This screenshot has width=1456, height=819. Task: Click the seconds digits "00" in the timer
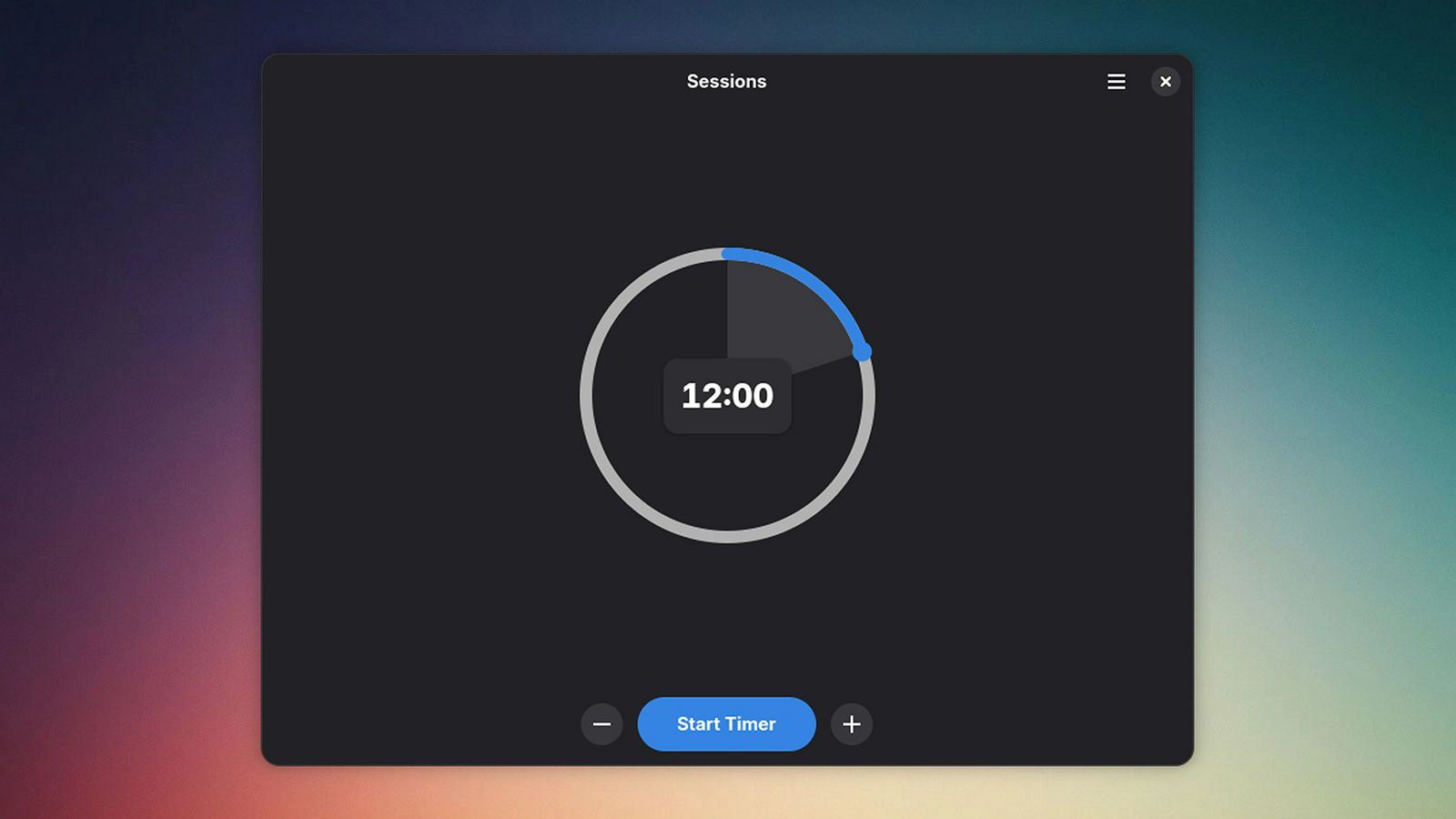(x=753, y=396)
